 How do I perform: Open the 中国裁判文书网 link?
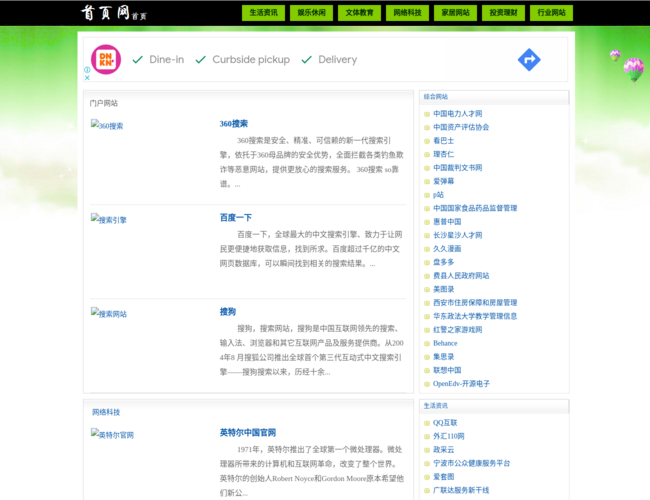[458, 168]
